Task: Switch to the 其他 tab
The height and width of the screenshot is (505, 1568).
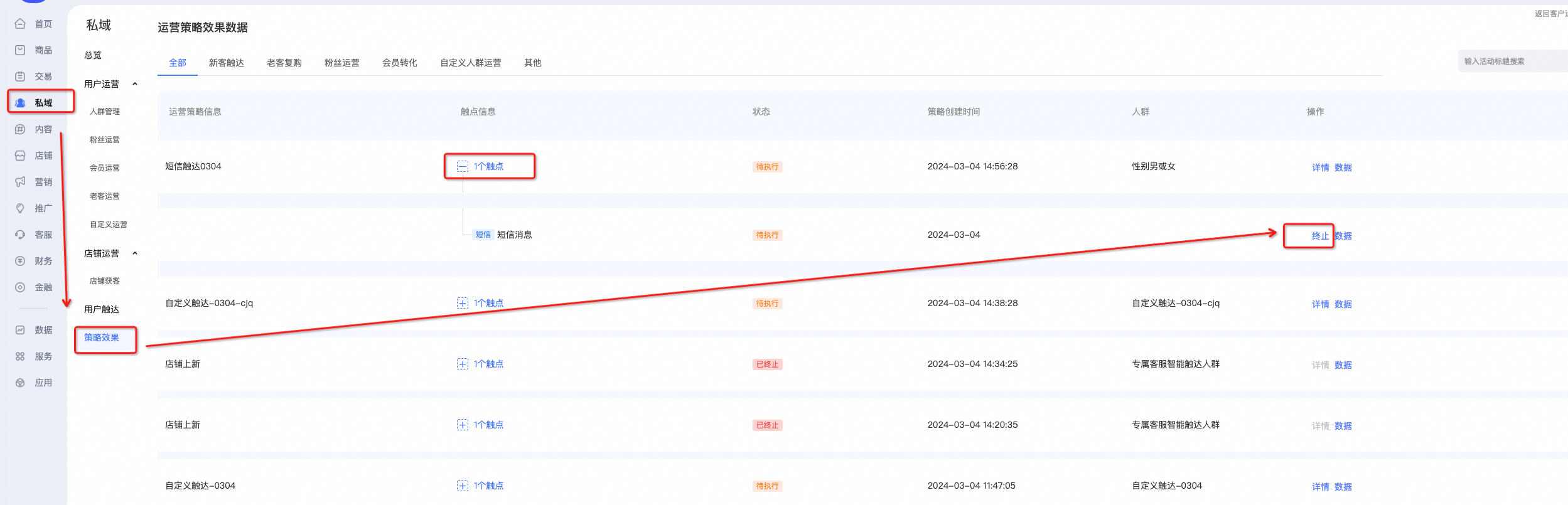Action: [x=533, y=63]
